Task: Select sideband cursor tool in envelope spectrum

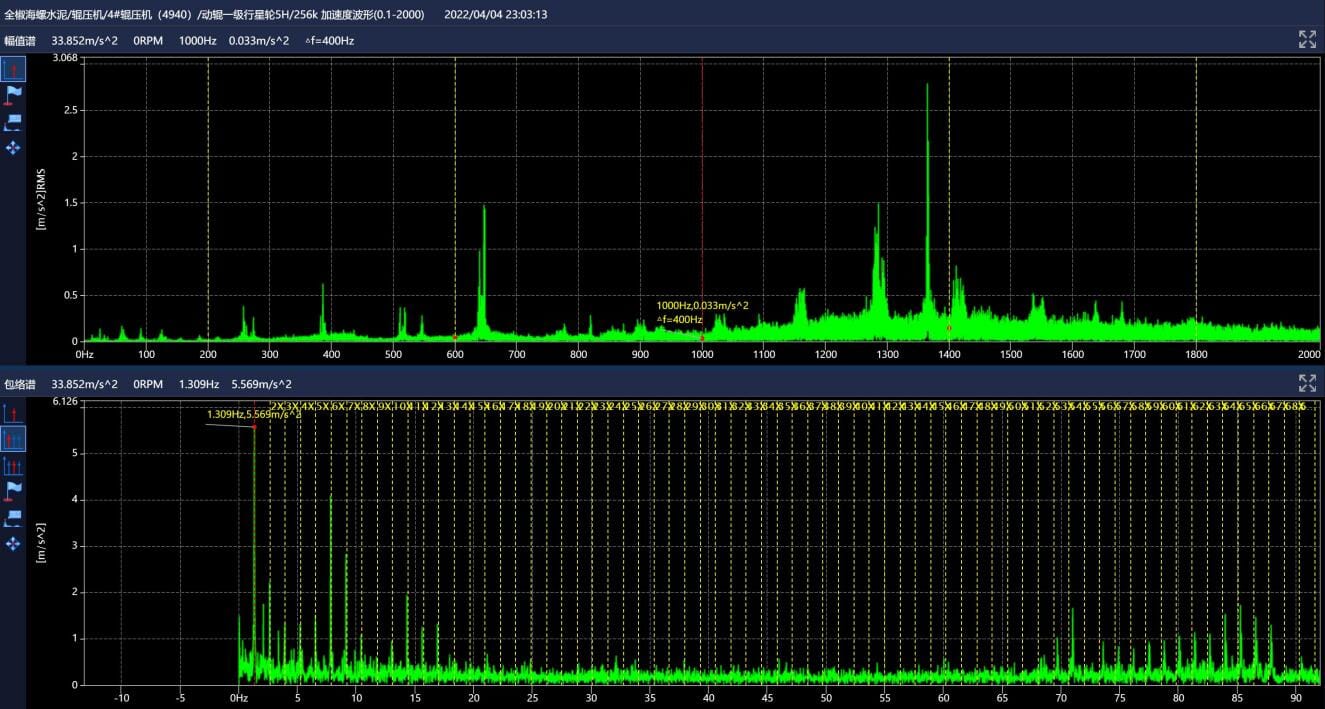Action: (x=13, y=465)
